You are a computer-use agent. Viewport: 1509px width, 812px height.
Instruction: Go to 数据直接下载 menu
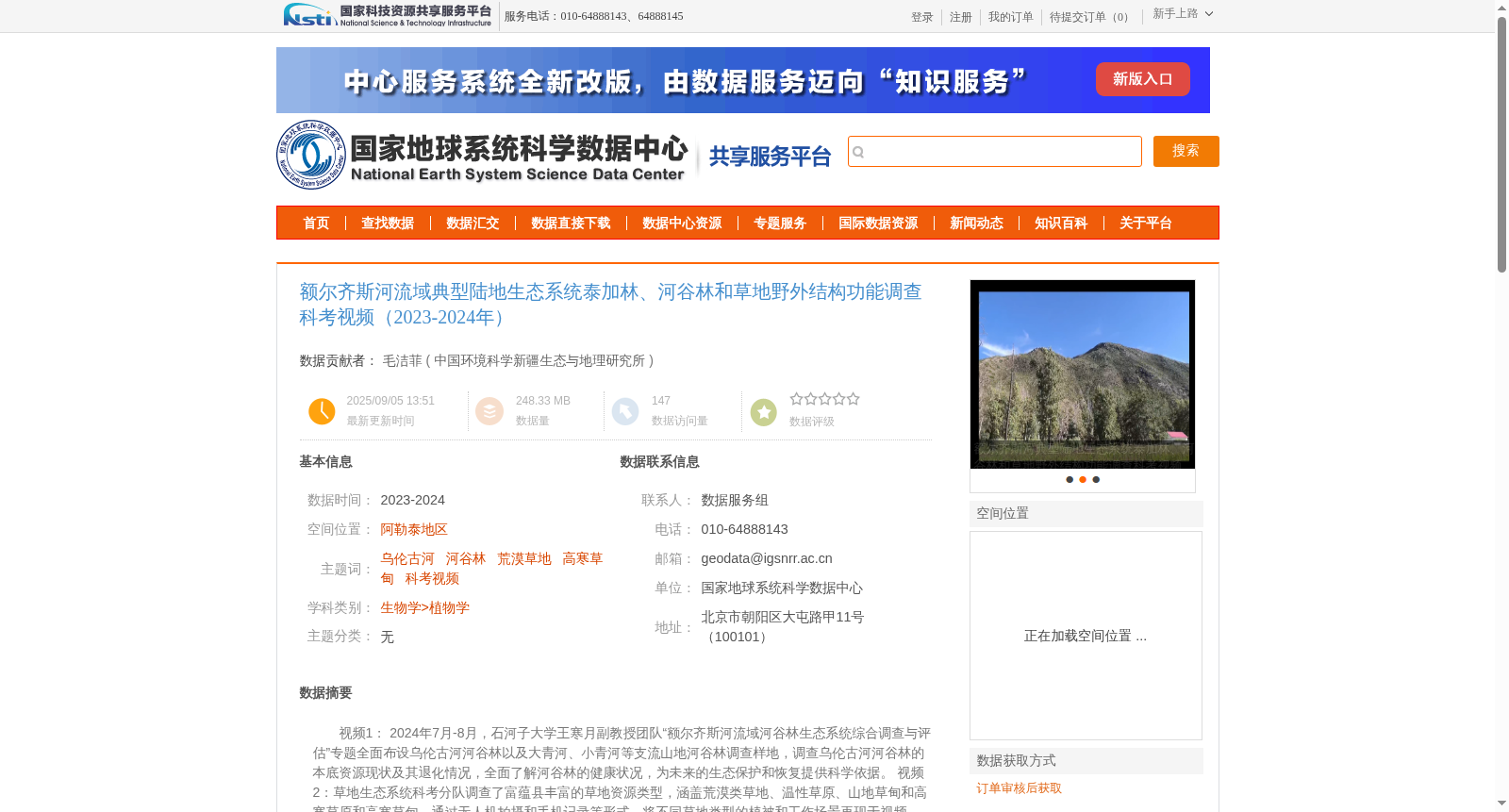[571, 223]
